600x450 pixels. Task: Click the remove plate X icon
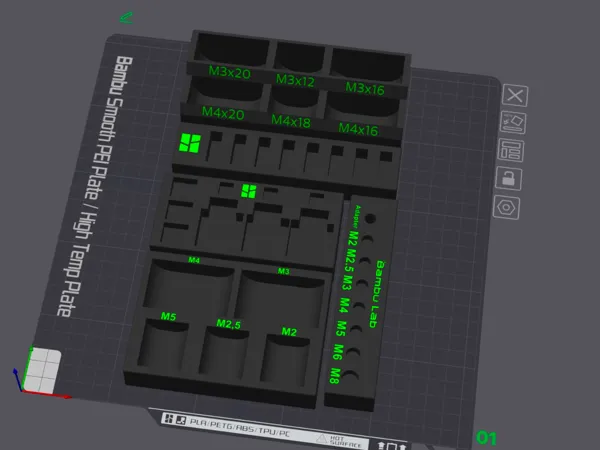pos(515,95)
